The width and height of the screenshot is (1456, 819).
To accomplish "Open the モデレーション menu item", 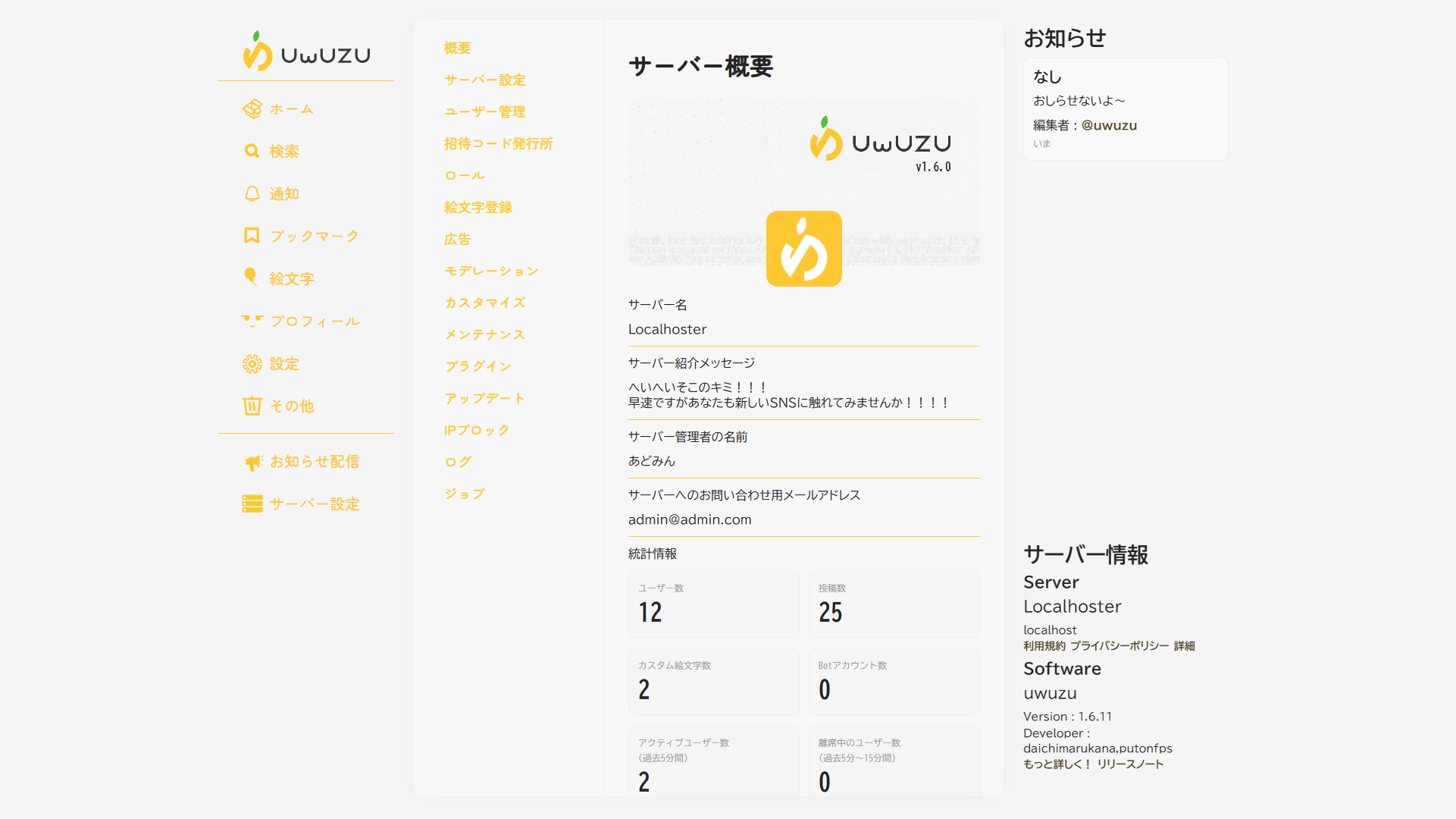I will coord(491,271).
